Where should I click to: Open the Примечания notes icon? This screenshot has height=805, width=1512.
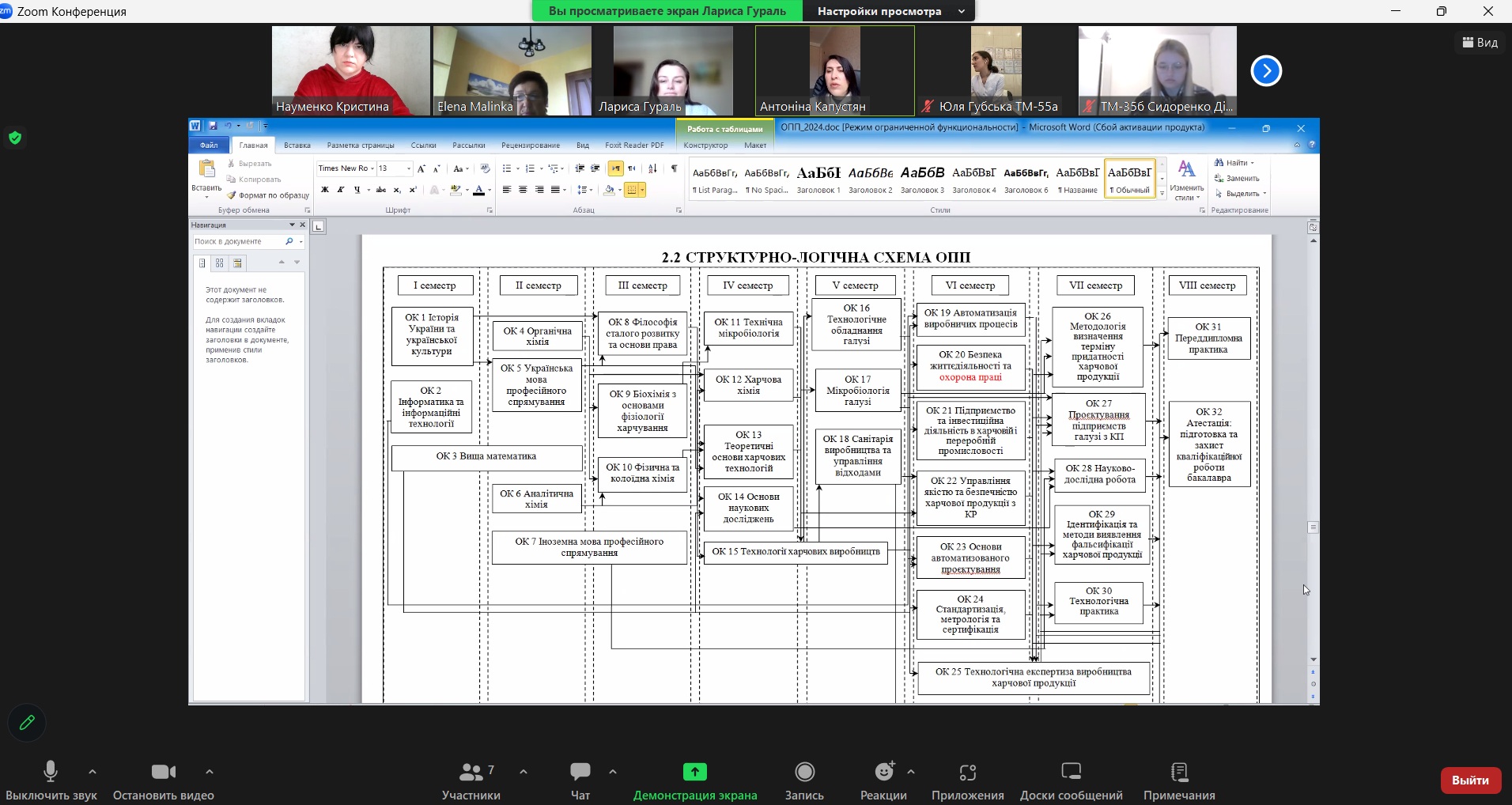pyautogui.click(x=1178, y=773)
